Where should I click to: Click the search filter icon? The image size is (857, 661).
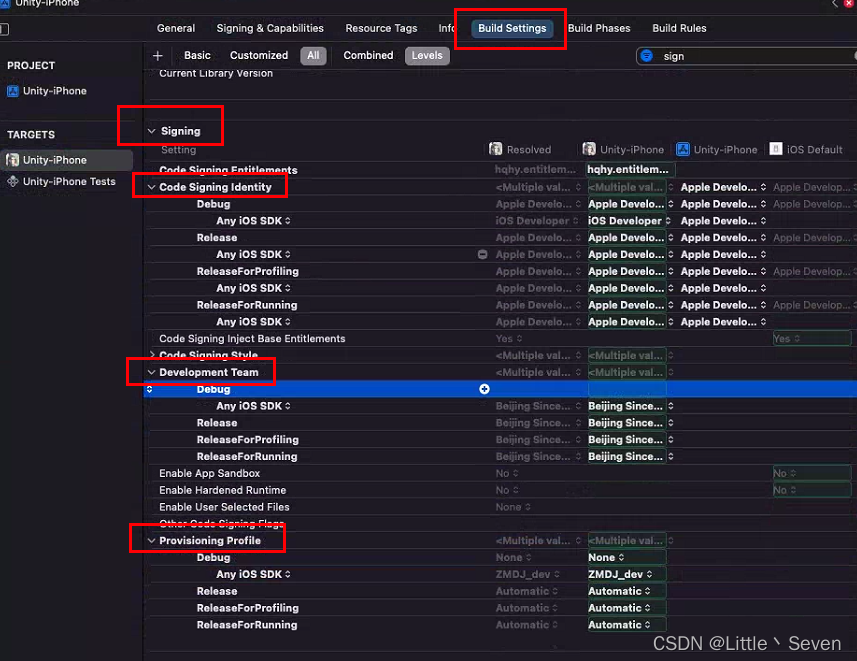click(x=647, y=56)
